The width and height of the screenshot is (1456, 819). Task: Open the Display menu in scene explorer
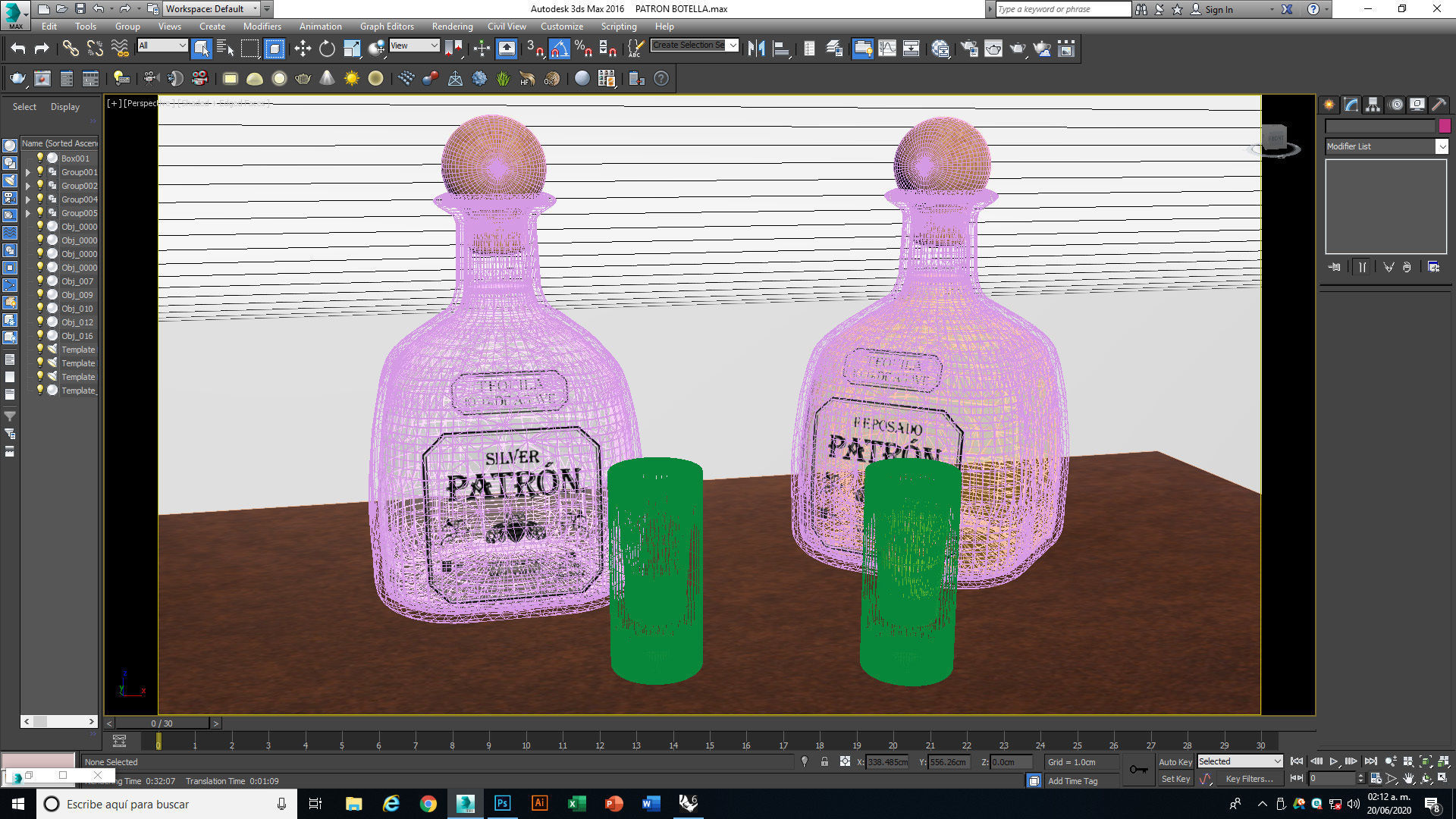click(65, 107)
